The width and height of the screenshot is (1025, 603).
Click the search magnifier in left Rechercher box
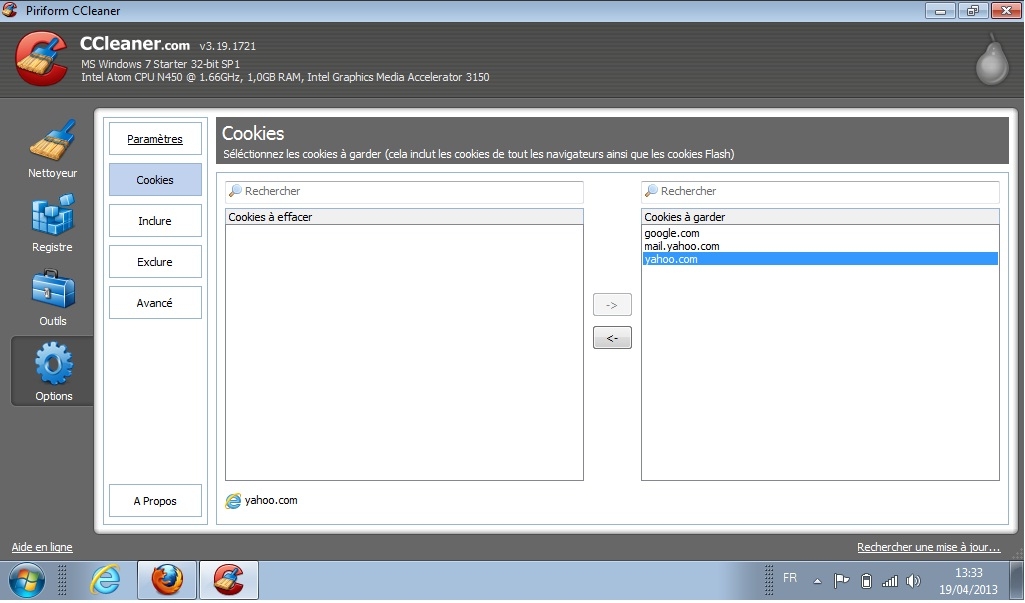point(235,191)
